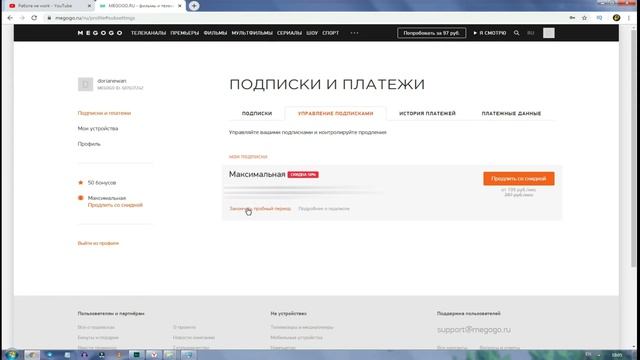
Task: Click Закончить пробный период link
Action: pyautogui.click(x=260, y=209)
